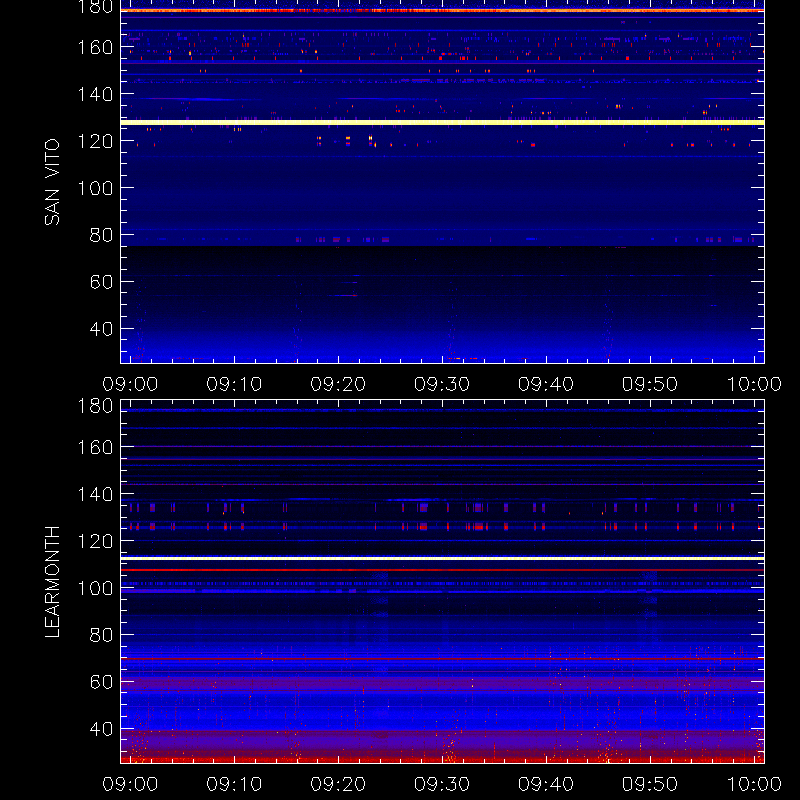Pick the 80 tick label on Learmonth plot

[101, 635]
